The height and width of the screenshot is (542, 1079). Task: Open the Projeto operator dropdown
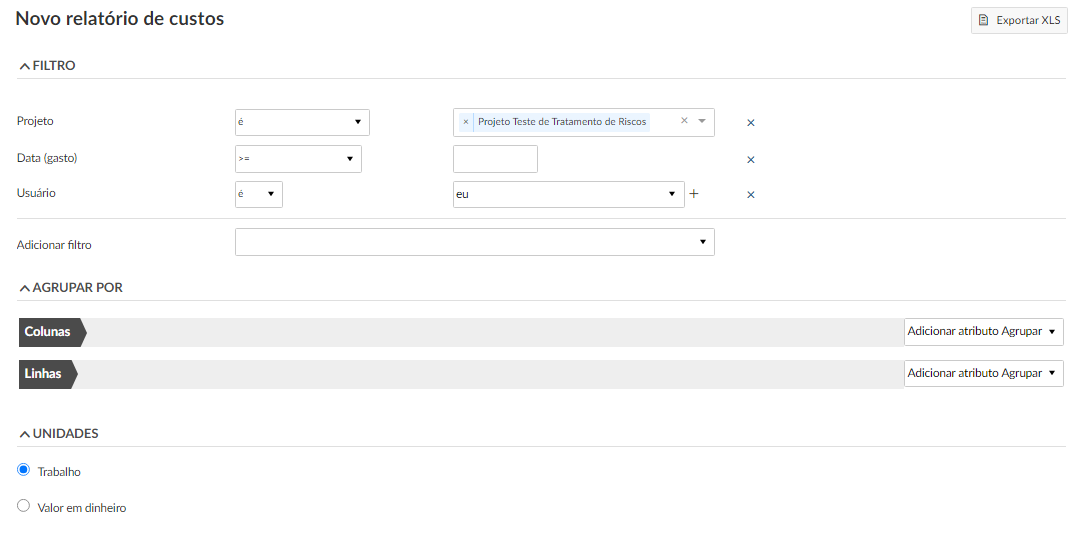tap(302, 122)
